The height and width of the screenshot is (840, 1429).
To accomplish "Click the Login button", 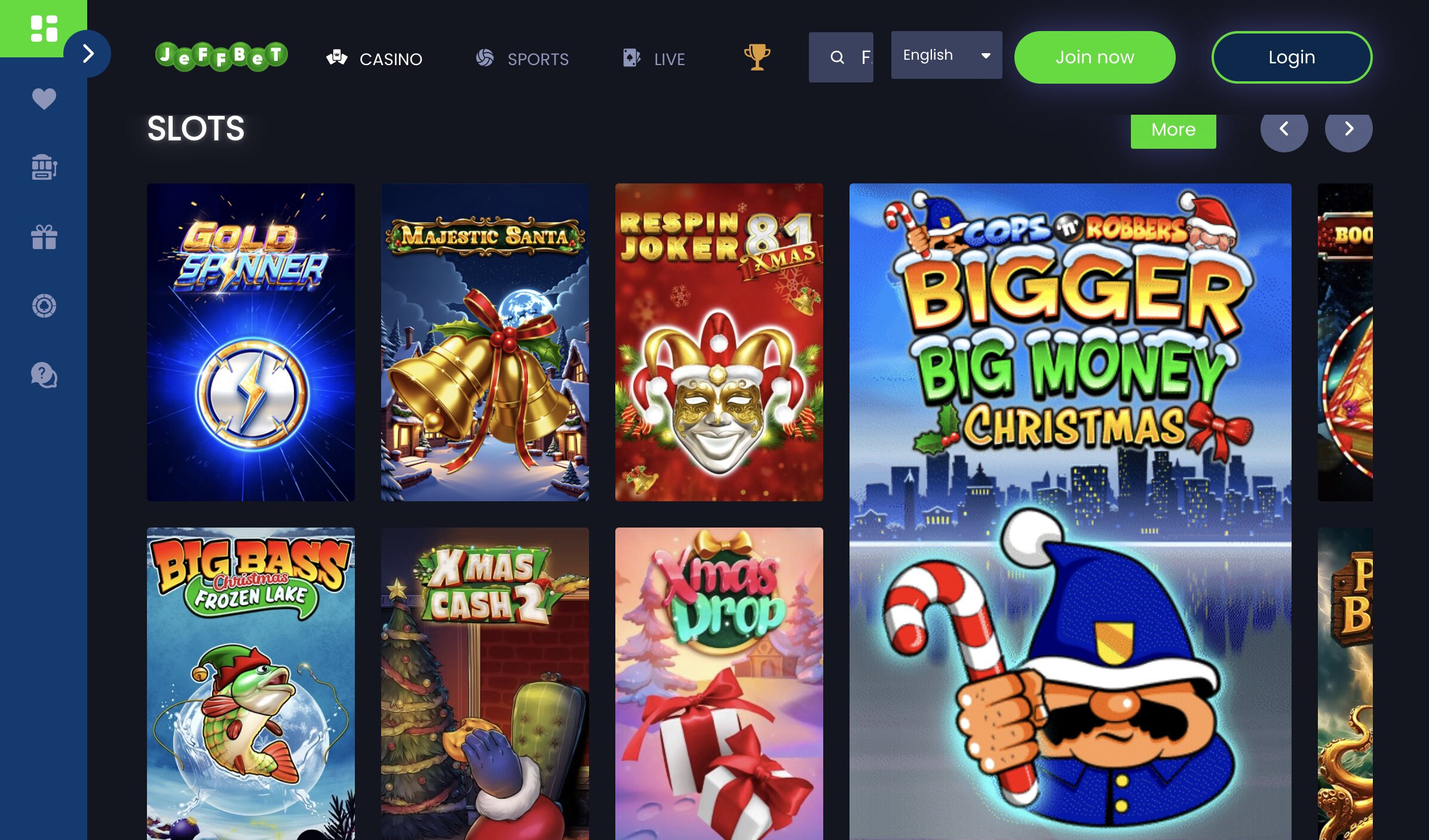I will click(x=1292, y=57).
